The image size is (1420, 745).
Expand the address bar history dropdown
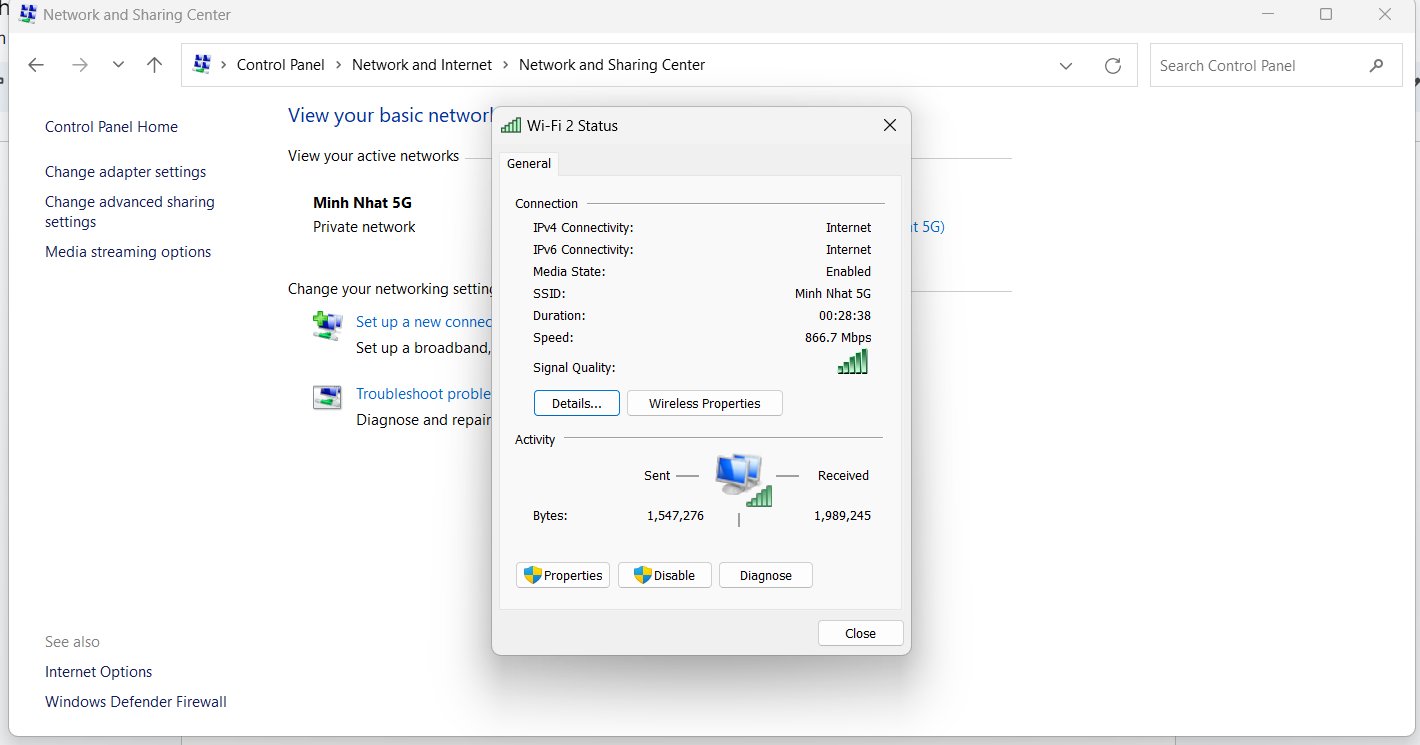point(1066,66)
